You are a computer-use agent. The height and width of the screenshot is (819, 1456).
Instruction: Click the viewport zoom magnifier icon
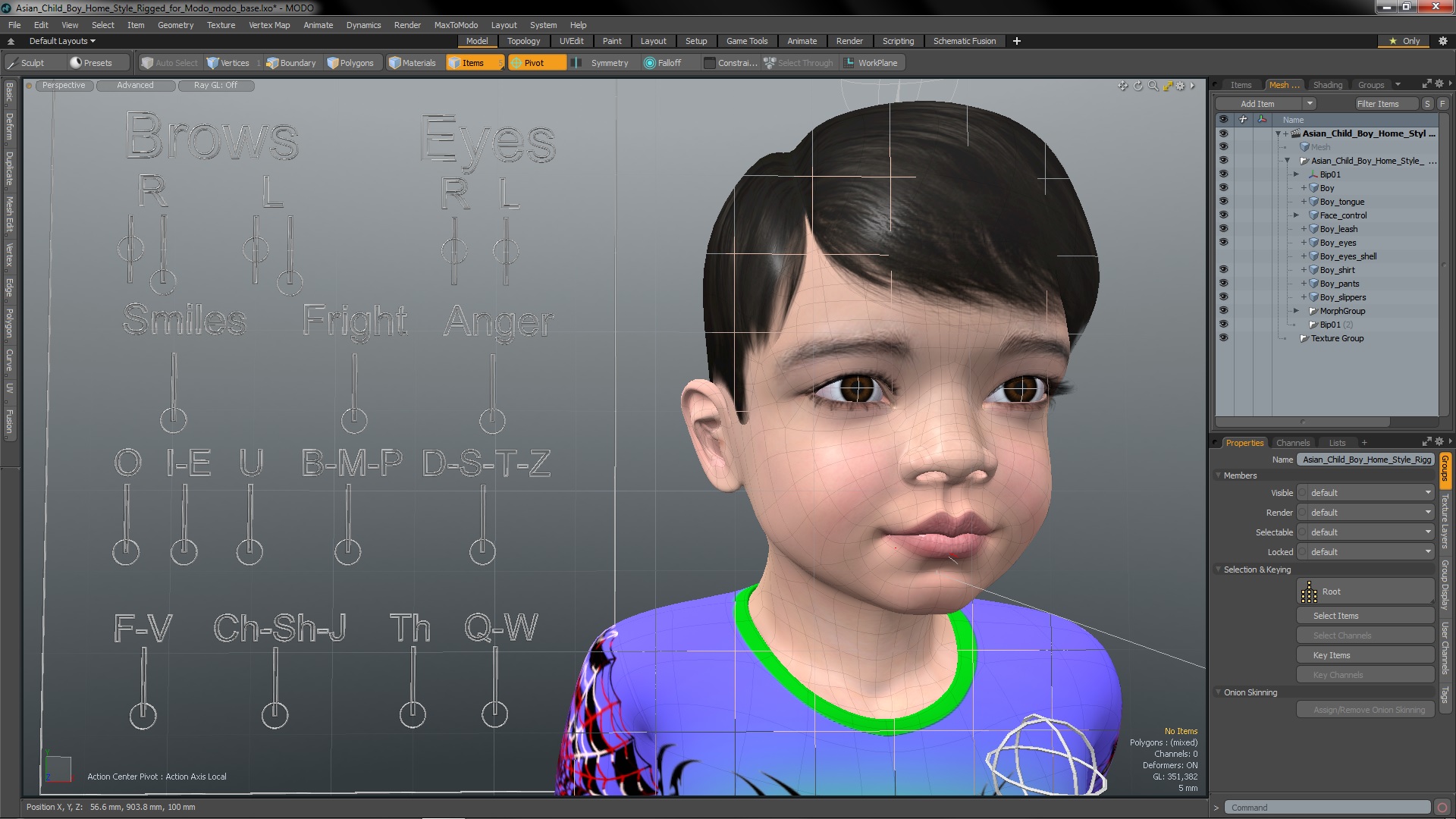pyautogui.click(x=1153, y=86)
